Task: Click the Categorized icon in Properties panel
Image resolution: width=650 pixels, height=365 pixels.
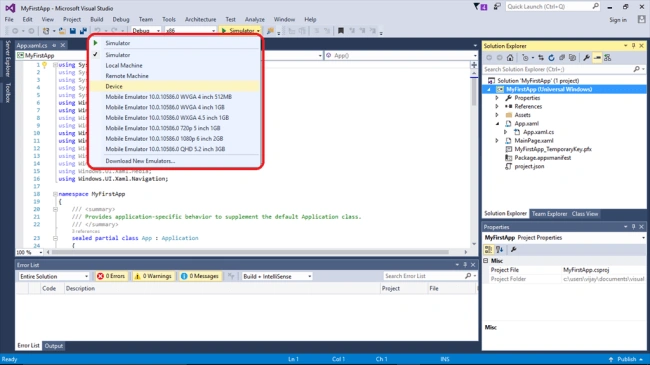Action: coord(488,249)
